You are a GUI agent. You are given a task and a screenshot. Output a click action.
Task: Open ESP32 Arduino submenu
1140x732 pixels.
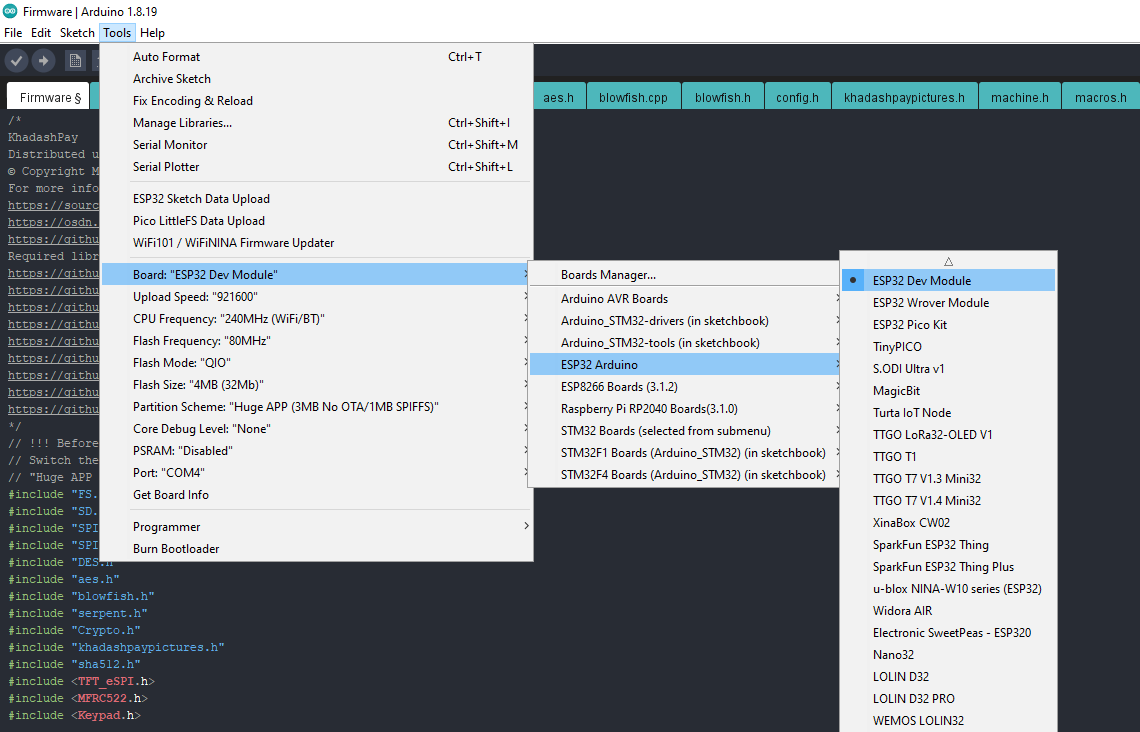pyautogui.click(x=685, y=365)
